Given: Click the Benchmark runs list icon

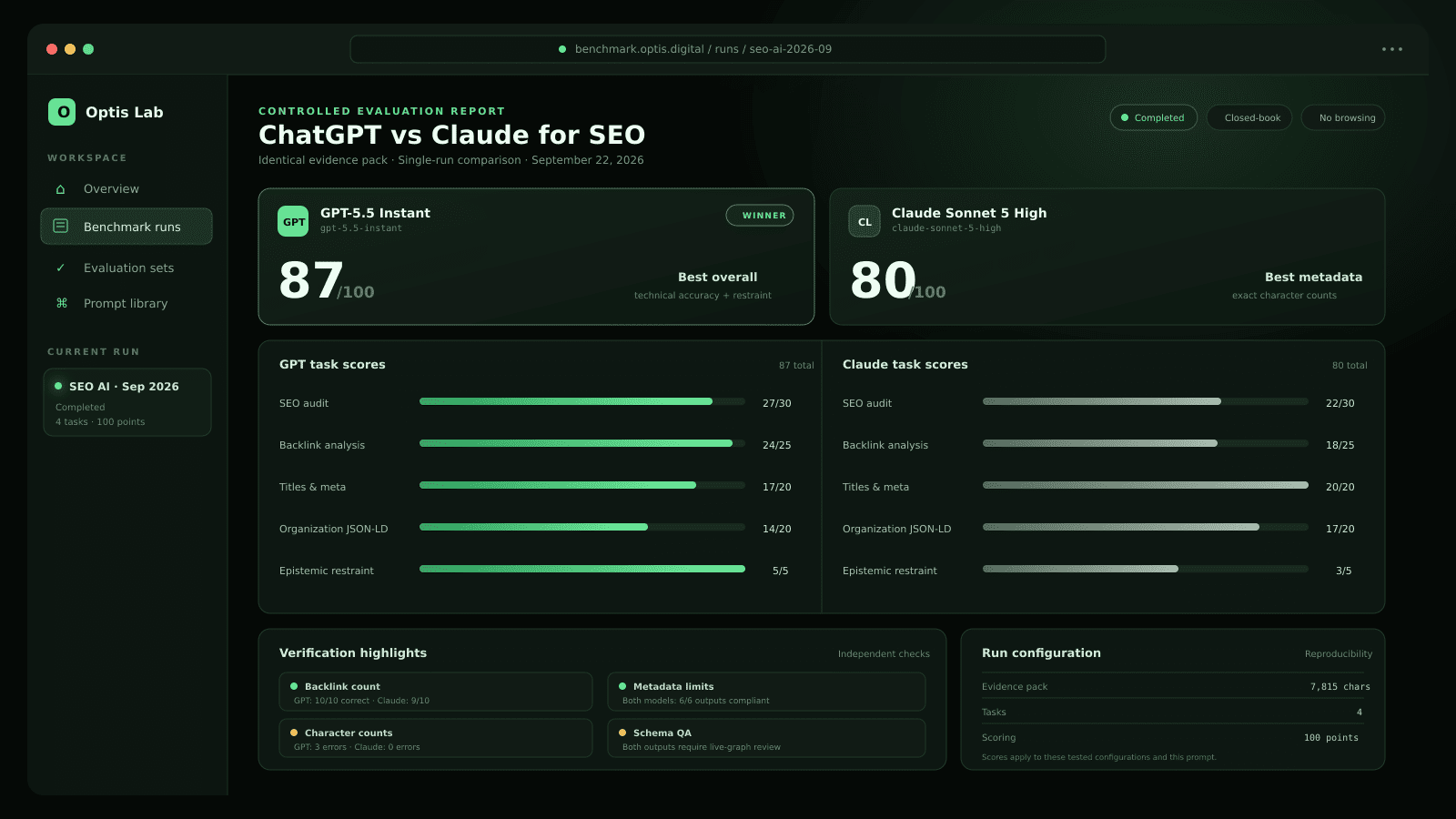Looking at the screenshot, I should click(x=61, y=226).
